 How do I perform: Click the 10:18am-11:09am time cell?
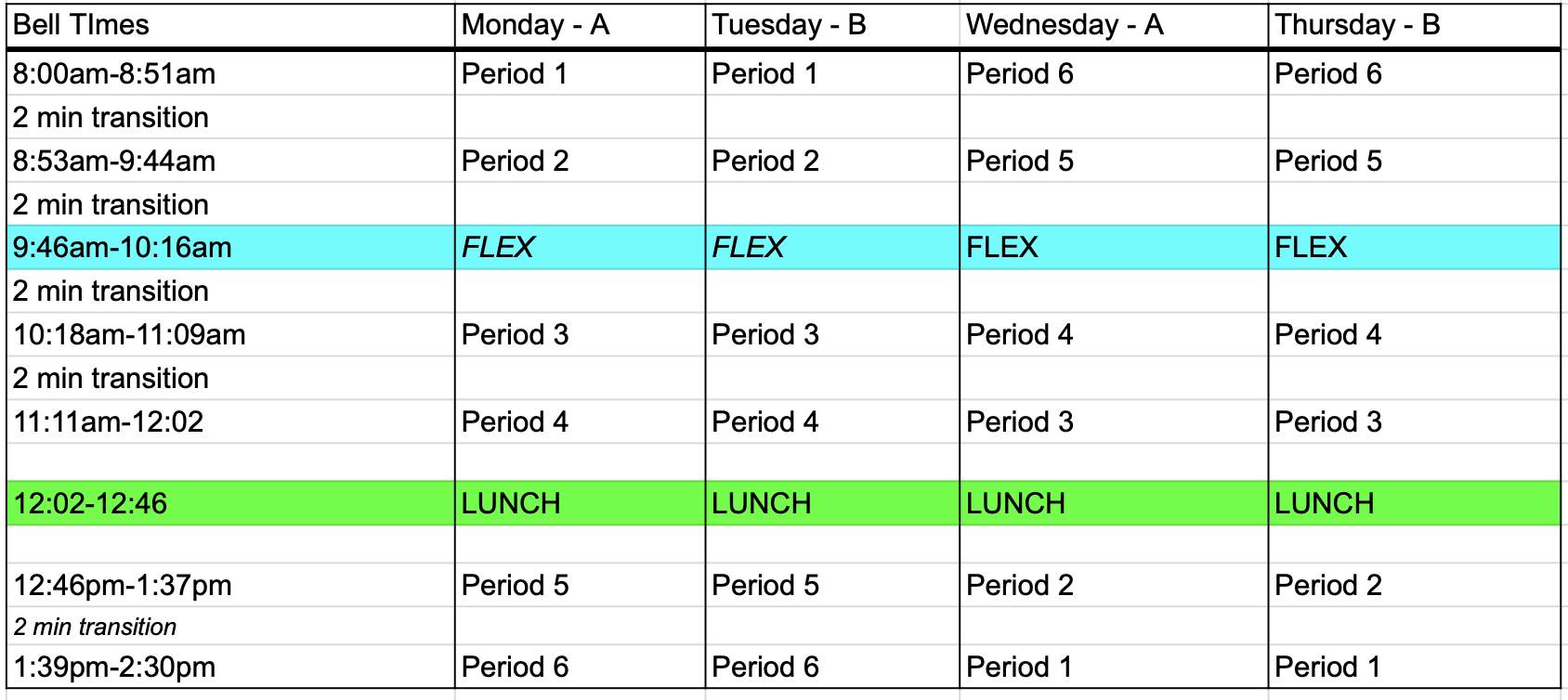pyautogui.click(x=230, y=334)
